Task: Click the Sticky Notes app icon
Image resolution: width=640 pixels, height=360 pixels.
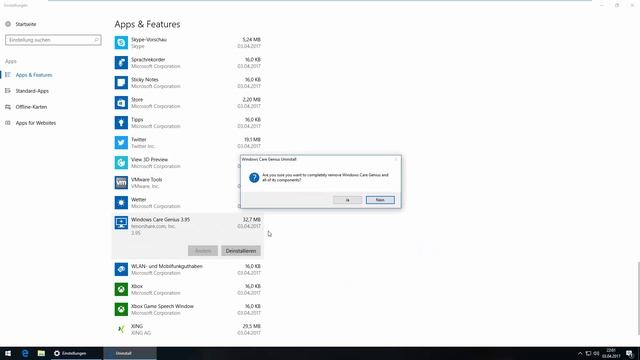Action: [x=121, y=82]
